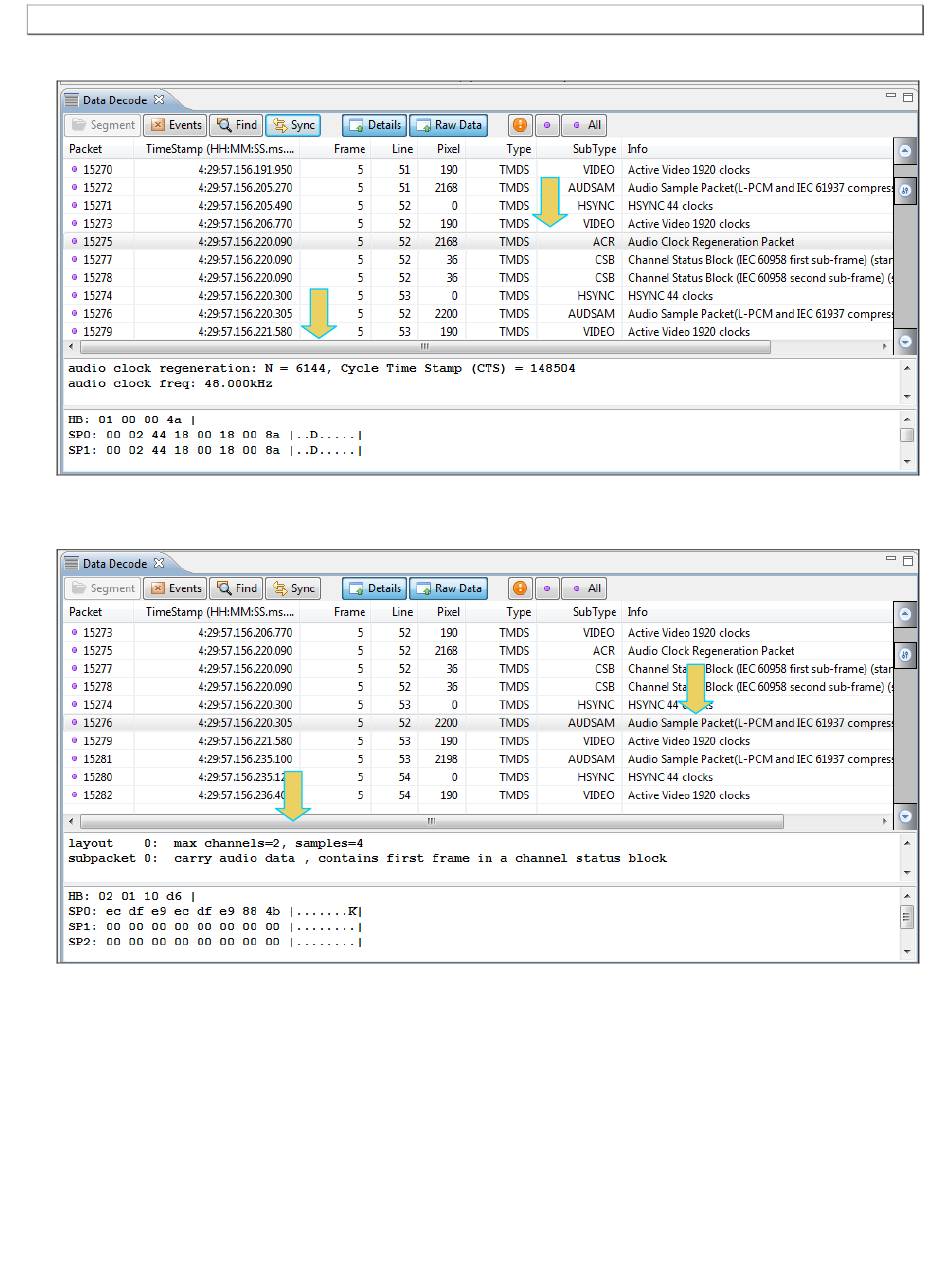
Task: Click the horizontal scrollbar thumb in upper table
Action: (x=425, y=347)
